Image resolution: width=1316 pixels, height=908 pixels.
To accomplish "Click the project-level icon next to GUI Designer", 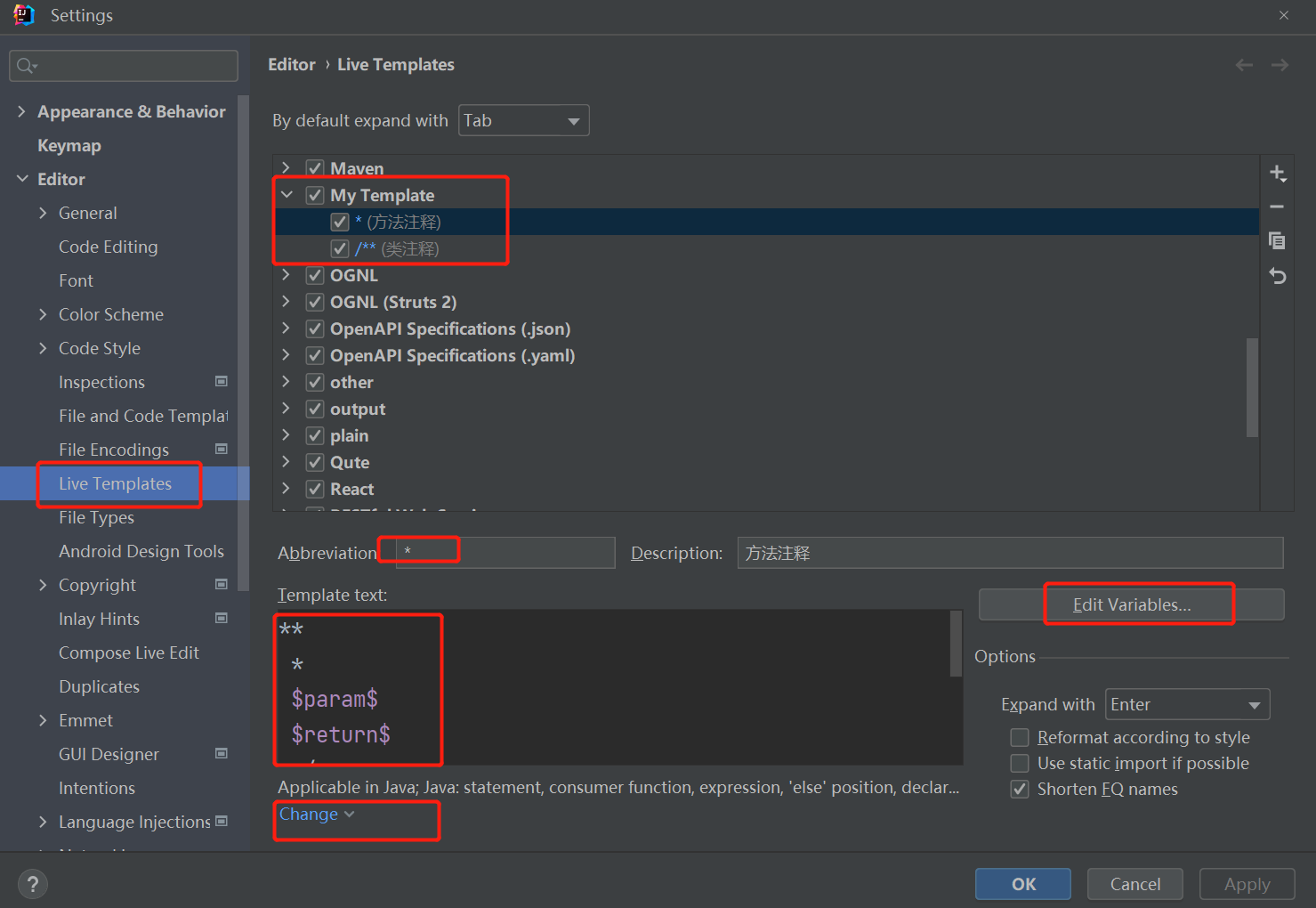I will (x=222, y=754).
